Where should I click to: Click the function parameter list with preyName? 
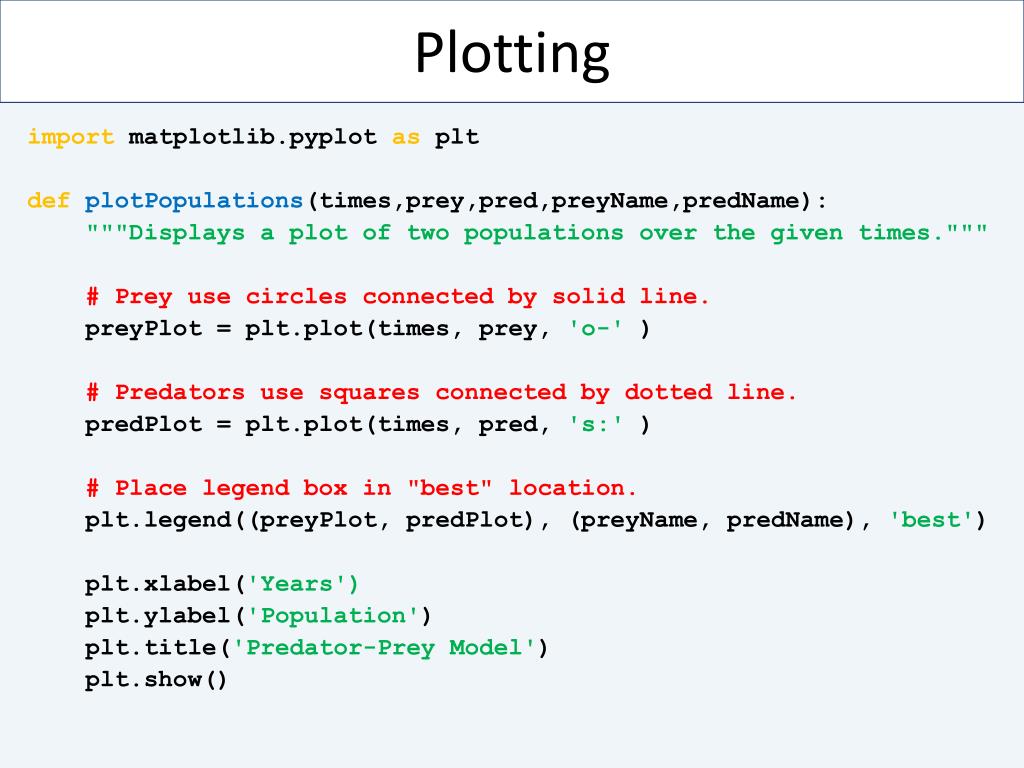click(567, 200)
